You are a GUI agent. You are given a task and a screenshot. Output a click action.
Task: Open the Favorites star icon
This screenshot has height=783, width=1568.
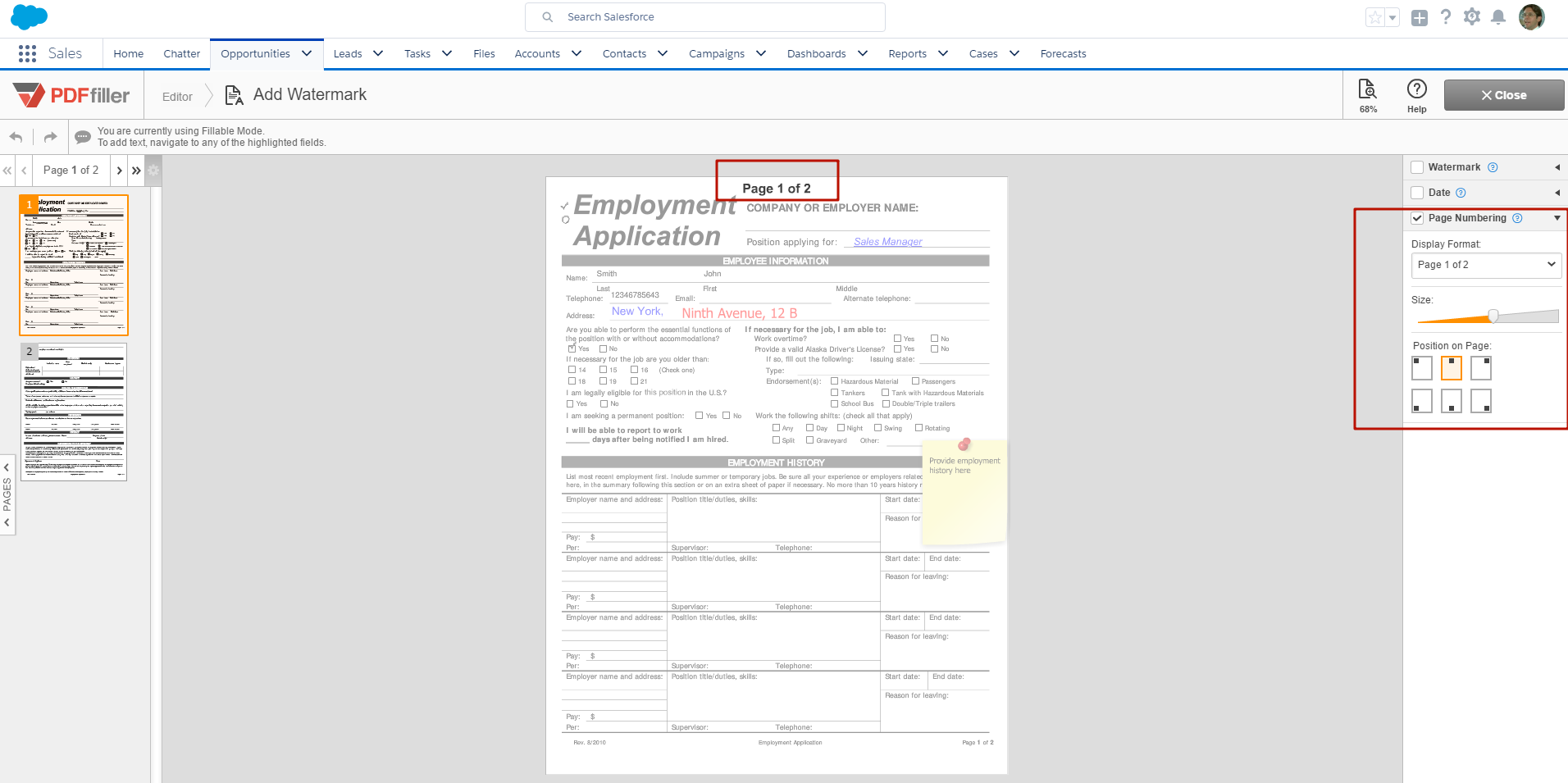1375,17
